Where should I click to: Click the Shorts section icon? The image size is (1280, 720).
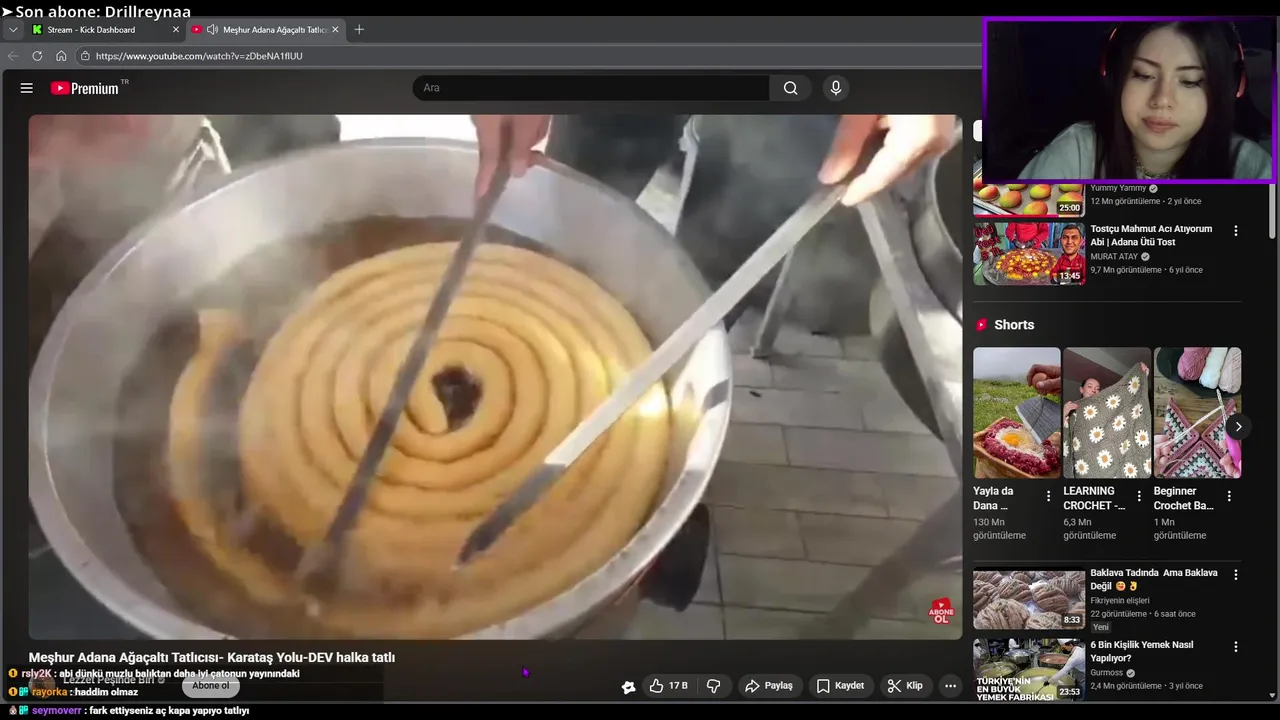981,325
